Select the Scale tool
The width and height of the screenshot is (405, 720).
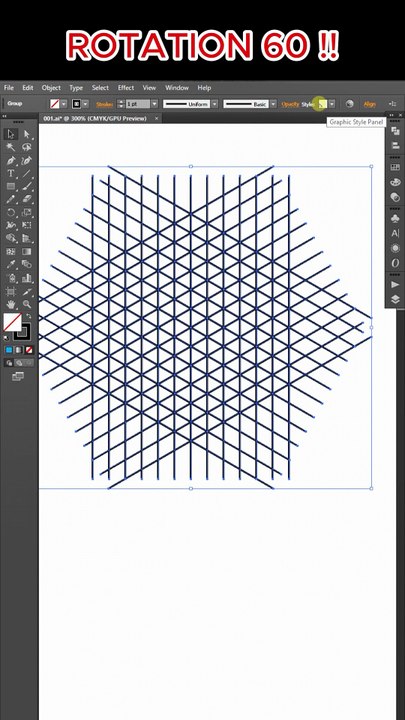[x=27, y=213]
